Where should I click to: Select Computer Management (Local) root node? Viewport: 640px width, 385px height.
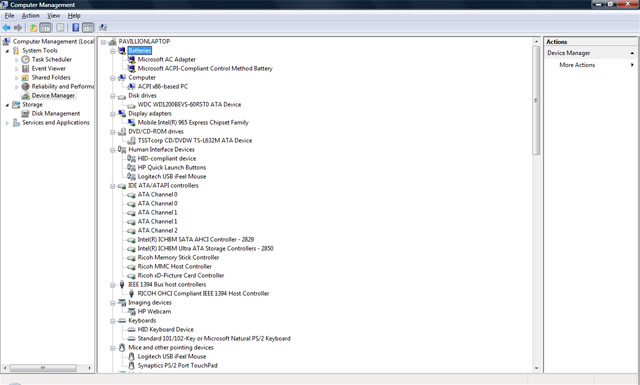(53, 42)
